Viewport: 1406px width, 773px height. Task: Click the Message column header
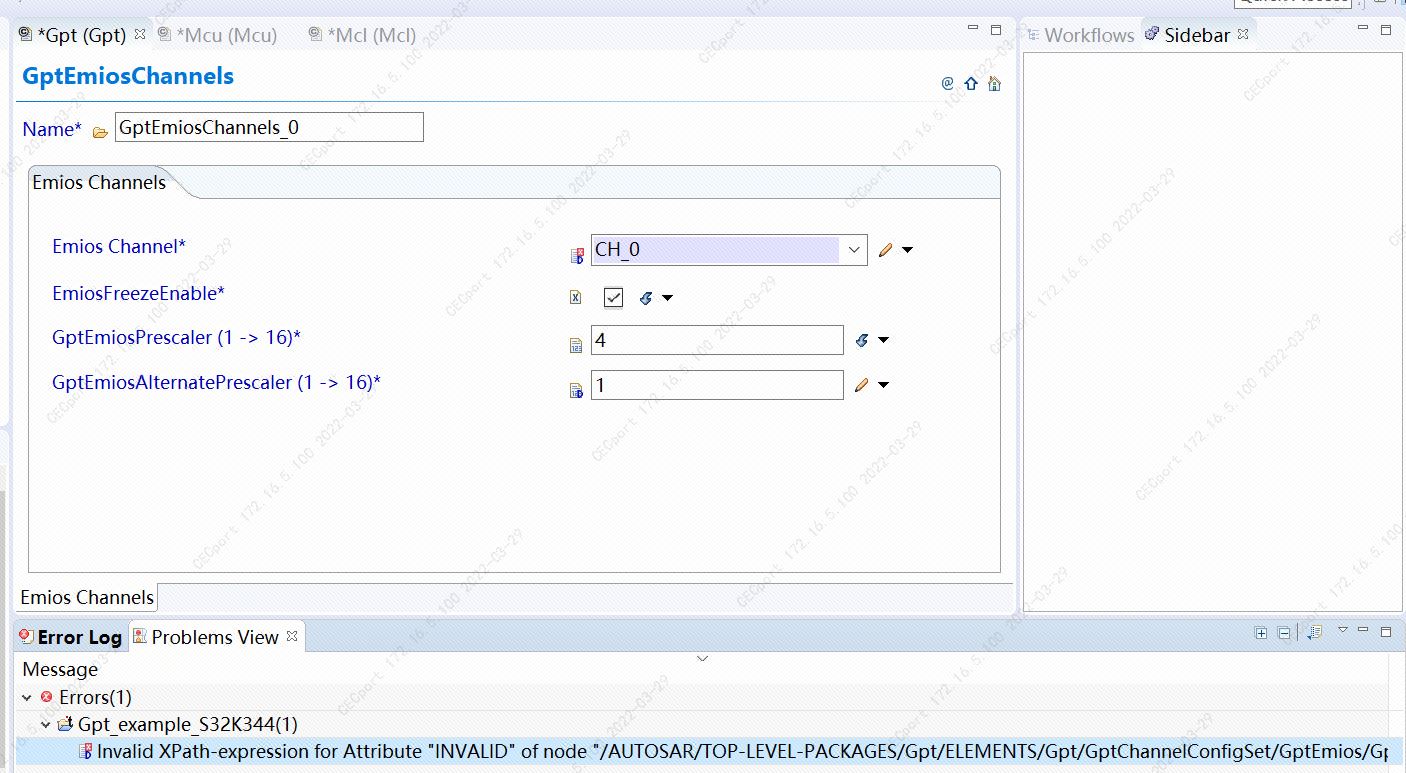click(x=60, y=669)
